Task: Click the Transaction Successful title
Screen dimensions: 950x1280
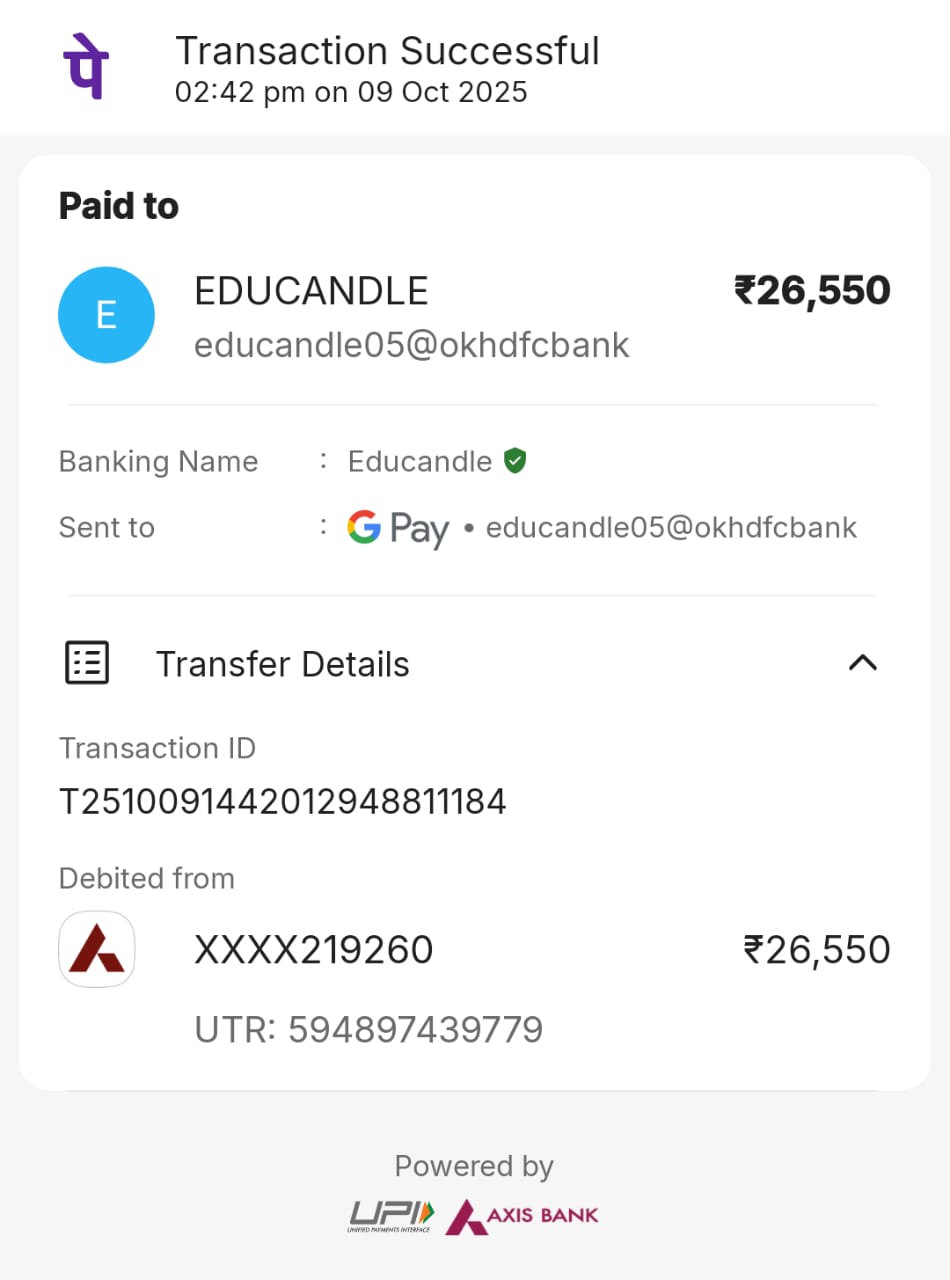Action: 388,50
